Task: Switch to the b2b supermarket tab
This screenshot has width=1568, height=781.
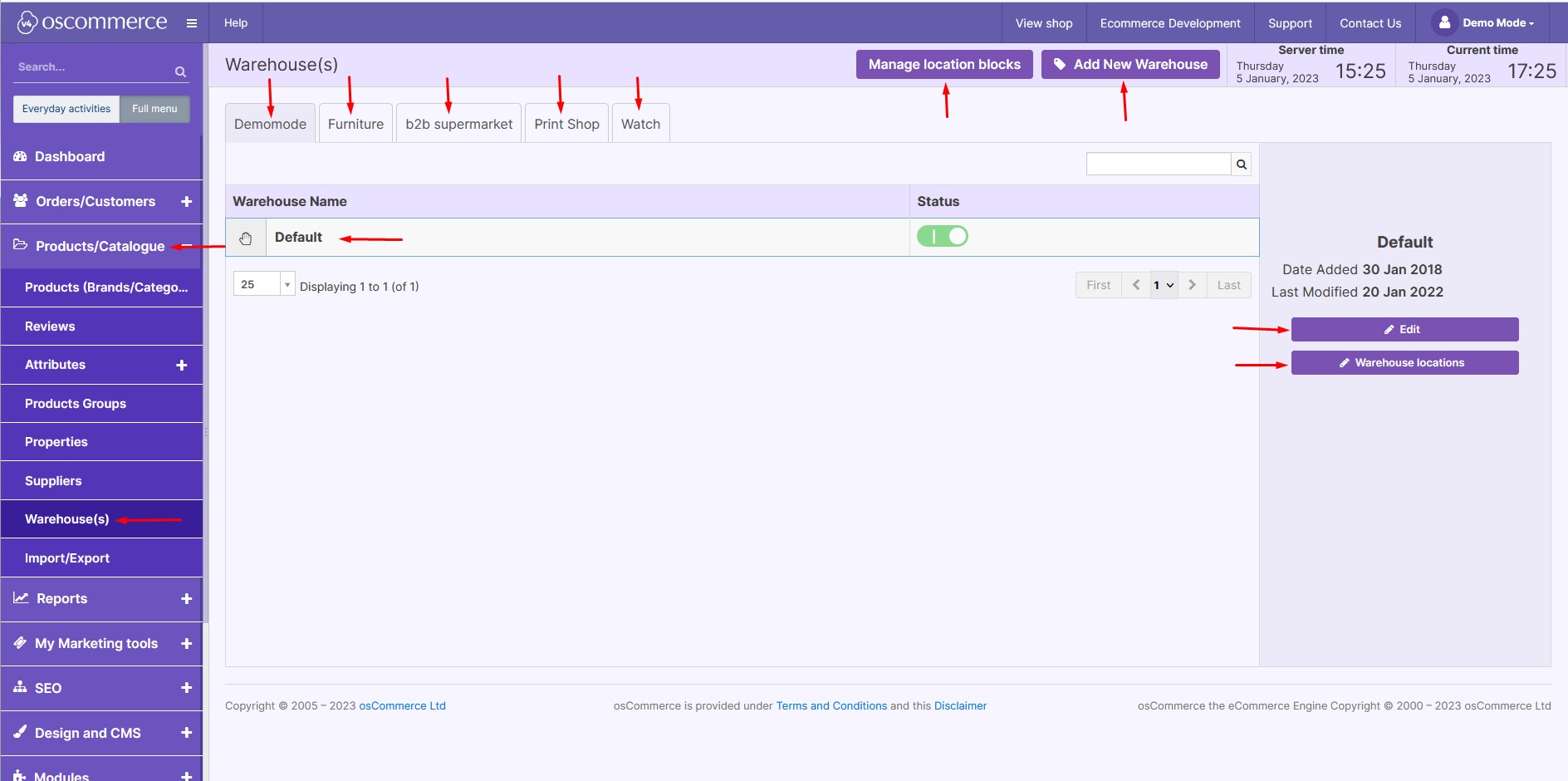Action: [x=459, y=124]
